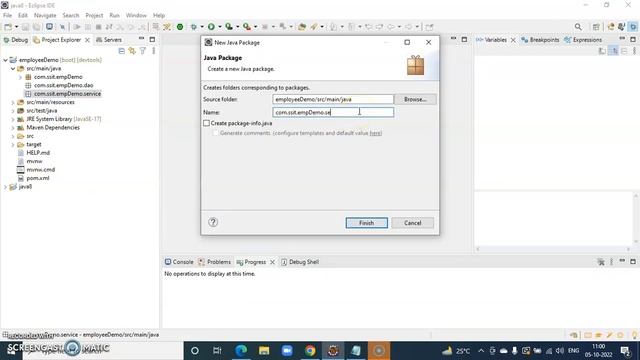Switch to the Expressions tab
This screenshot has width=640, height=360.
pyautogui.click(x=583, y=40)
